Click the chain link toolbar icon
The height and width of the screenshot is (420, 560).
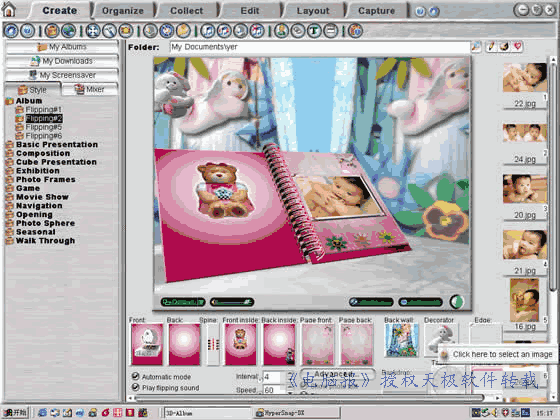tap(298, 31)
